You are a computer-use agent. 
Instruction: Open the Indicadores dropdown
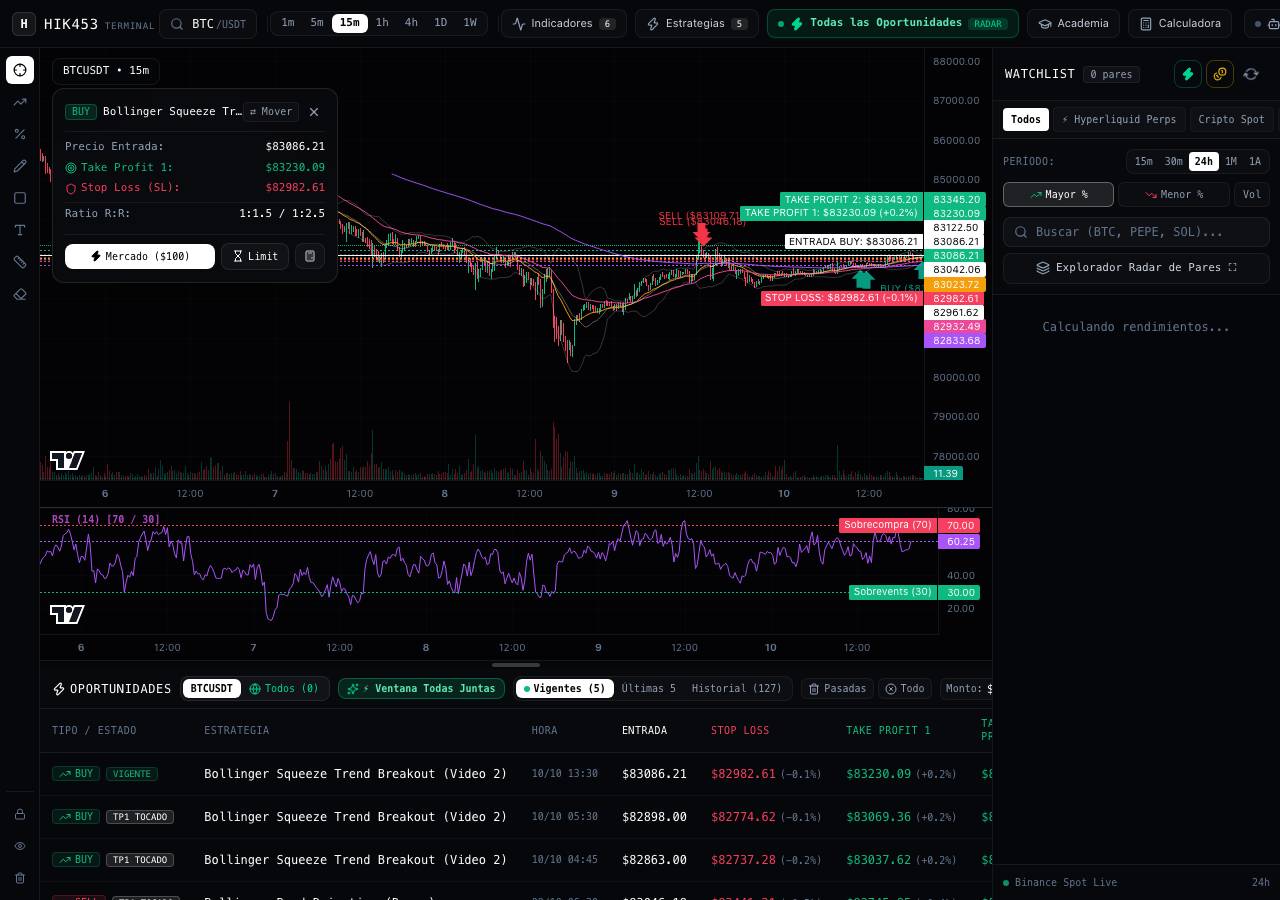pos(564,24)
